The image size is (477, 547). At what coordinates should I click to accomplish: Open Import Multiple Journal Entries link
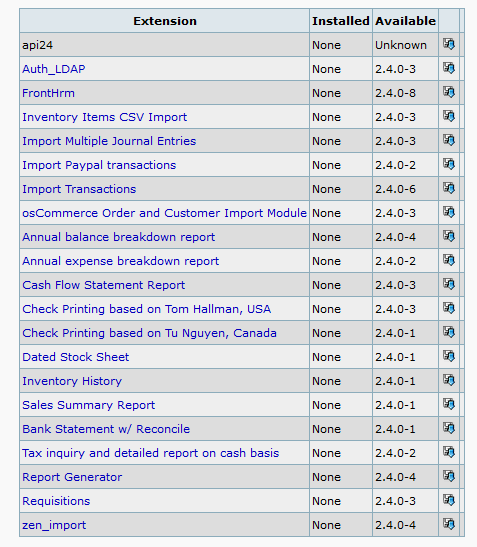click(x=109, y=141)
